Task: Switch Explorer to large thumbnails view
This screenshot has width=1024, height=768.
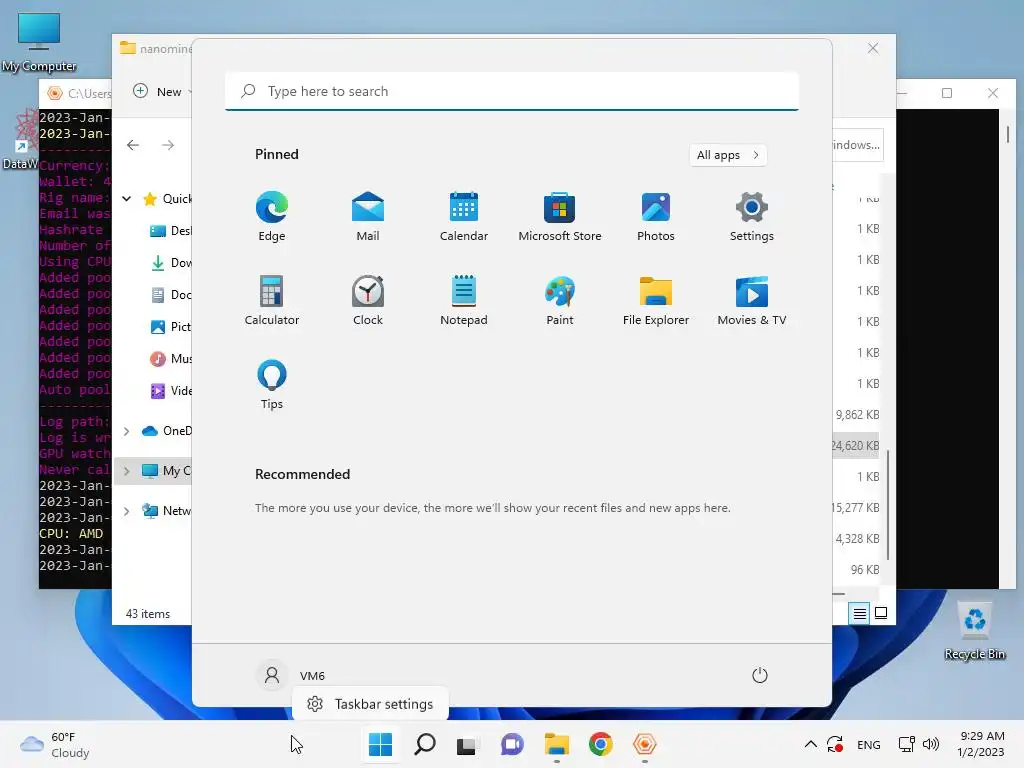Action: coord(881,613)
